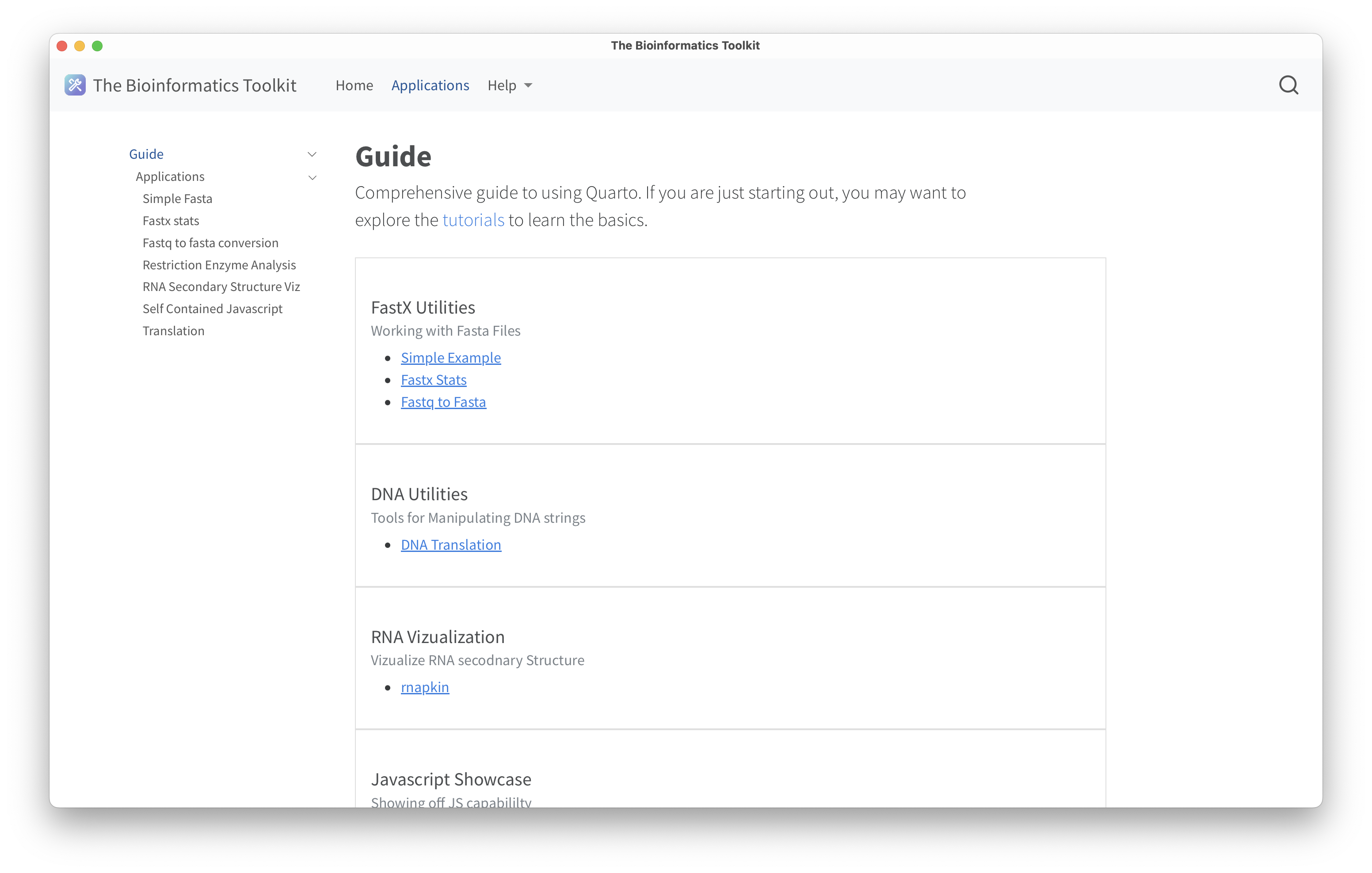Collapse the Guide sidebar section chevron
Viewport: 1372px width, 873px height.
click(x=312, y=154)
